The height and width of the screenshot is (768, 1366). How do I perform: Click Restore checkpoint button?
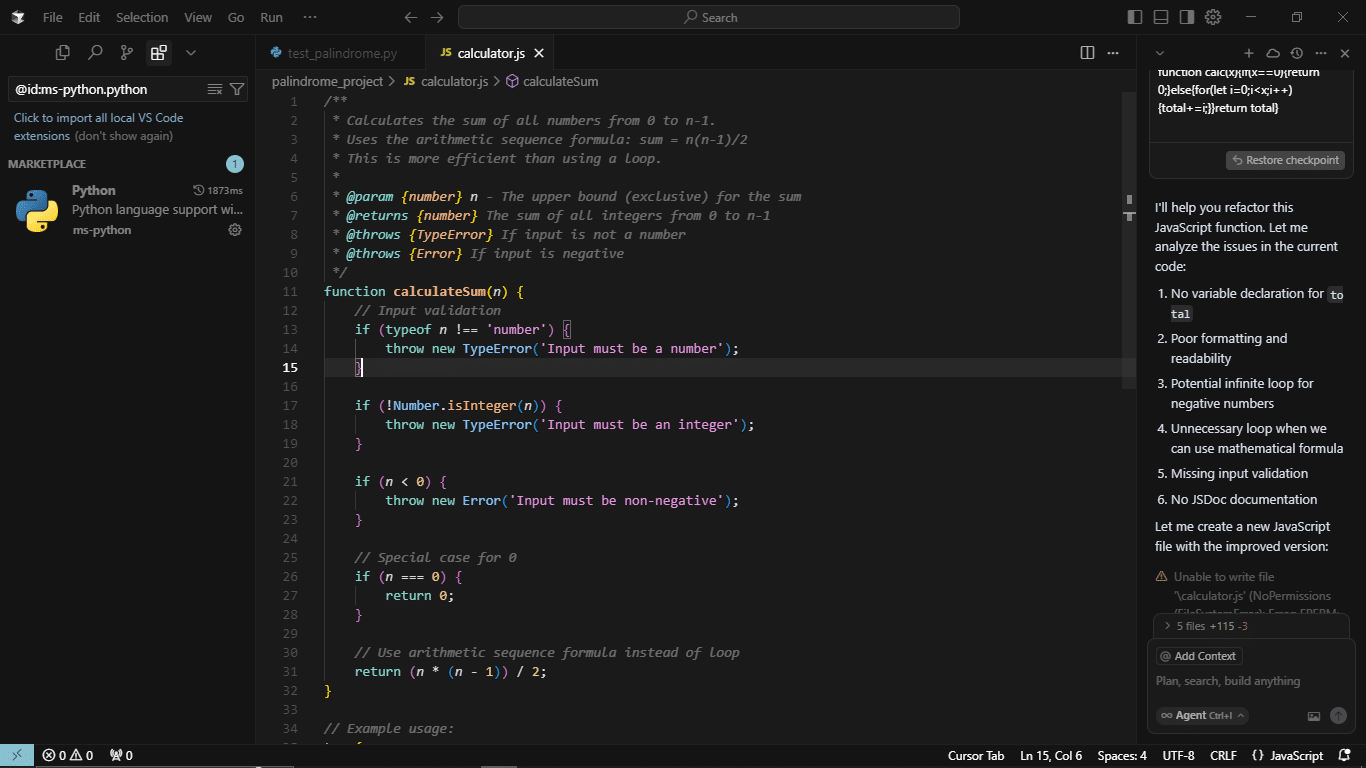click(1285, 160)
